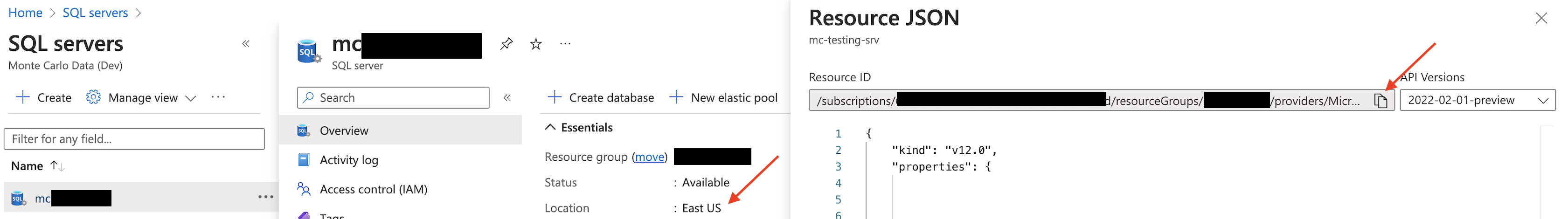Viewport: 1568px width, 219px height.
Task: Open the Overview menu item
Action: point(344,131)
